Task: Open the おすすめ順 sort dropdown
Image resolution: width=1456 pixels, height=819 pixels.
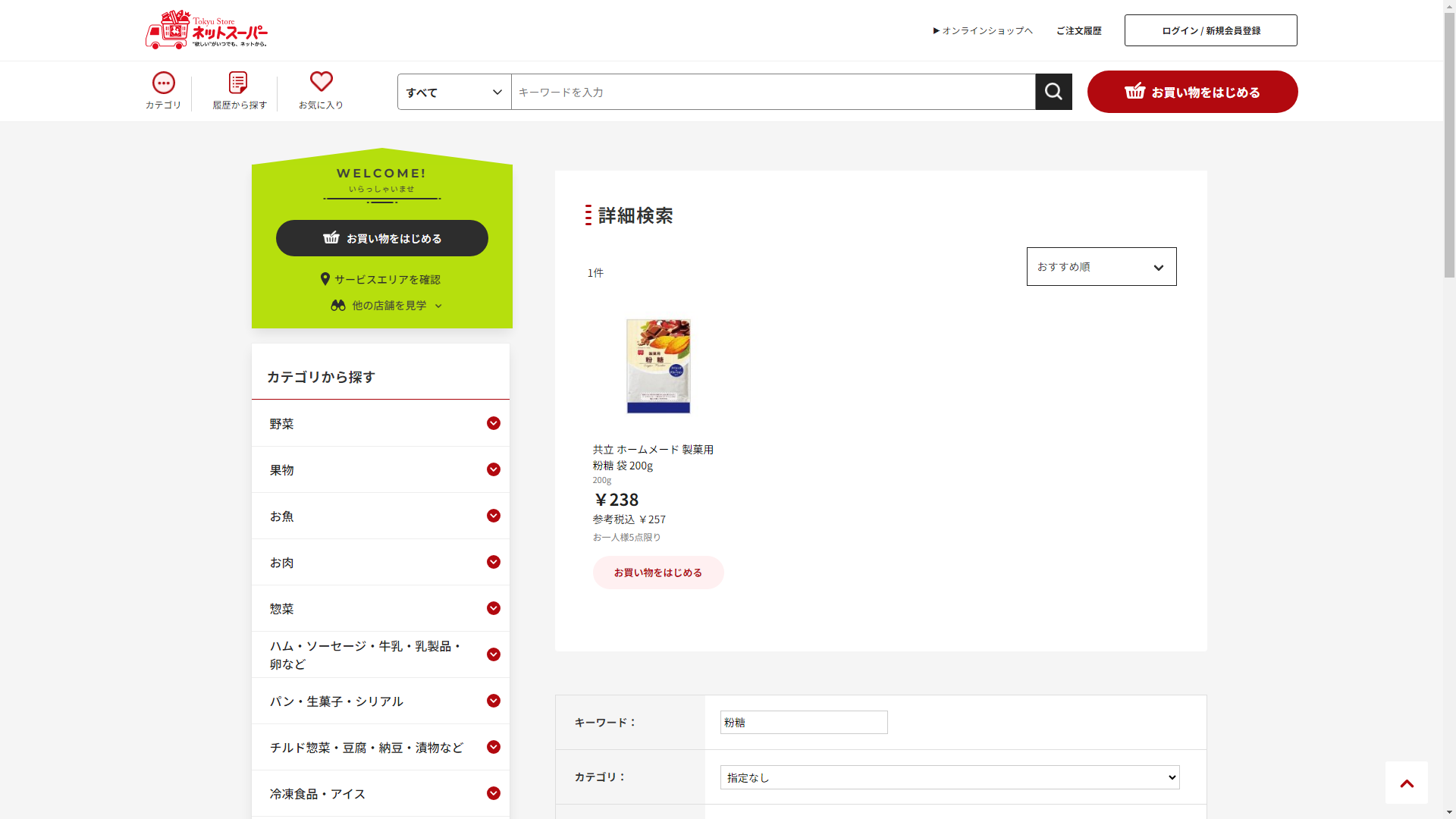Action: 1100,267
